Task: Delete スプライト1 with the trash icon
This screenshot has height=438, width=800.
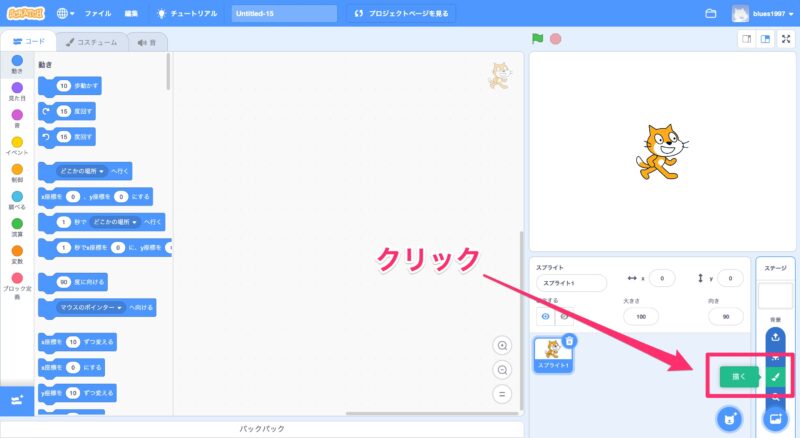Action: tap(569, 341)
